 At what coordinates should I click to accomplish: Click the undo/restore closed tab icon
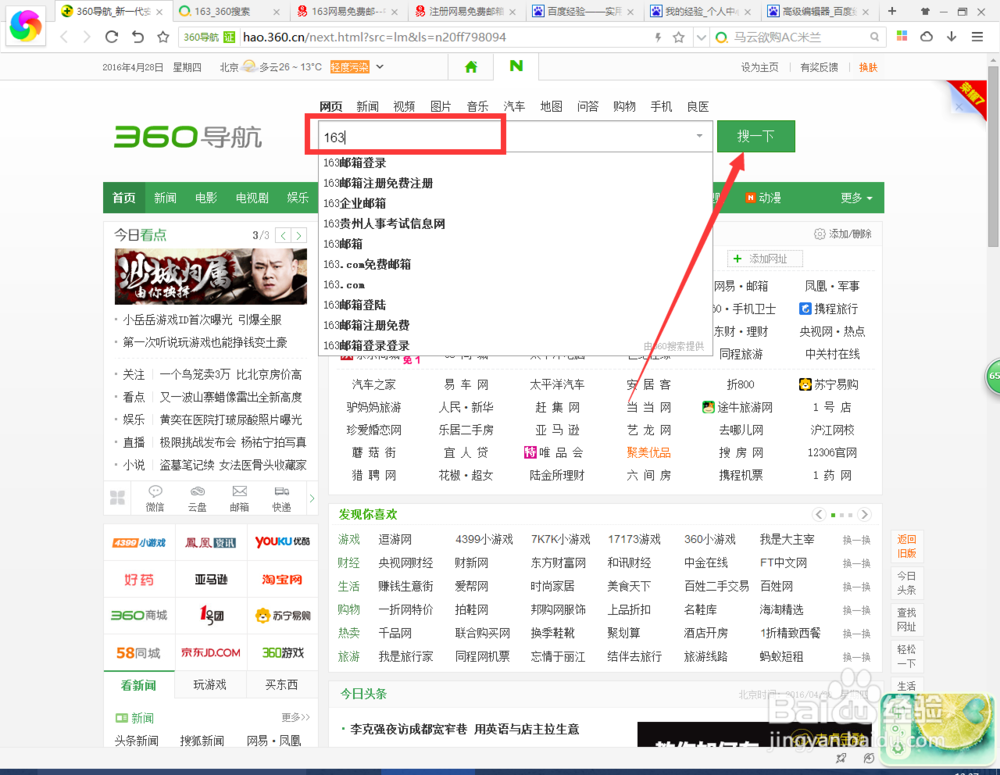[138, 37]
